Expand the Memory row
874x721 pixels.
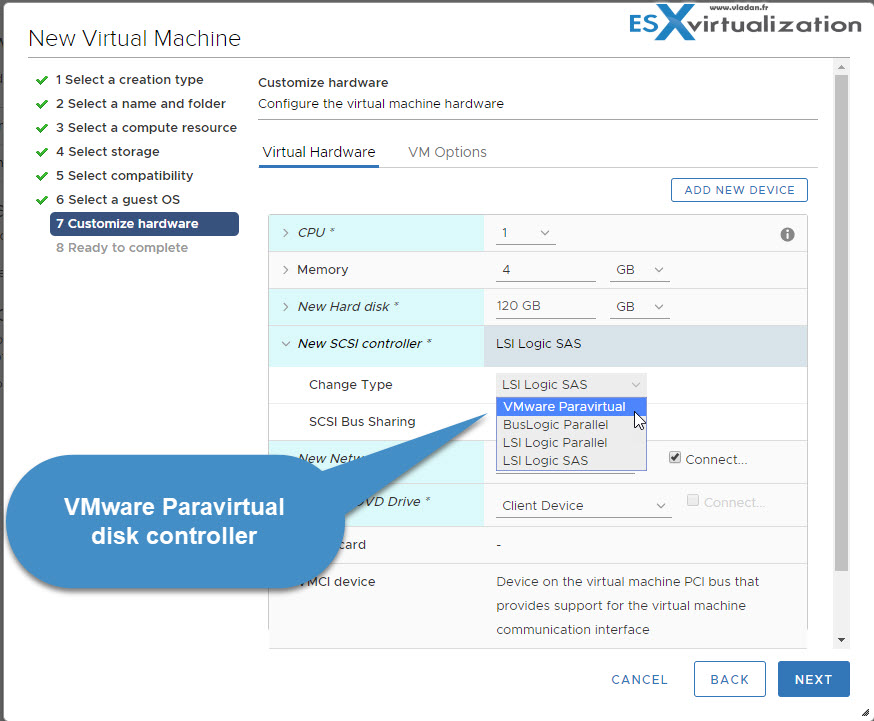pos(285,270)
